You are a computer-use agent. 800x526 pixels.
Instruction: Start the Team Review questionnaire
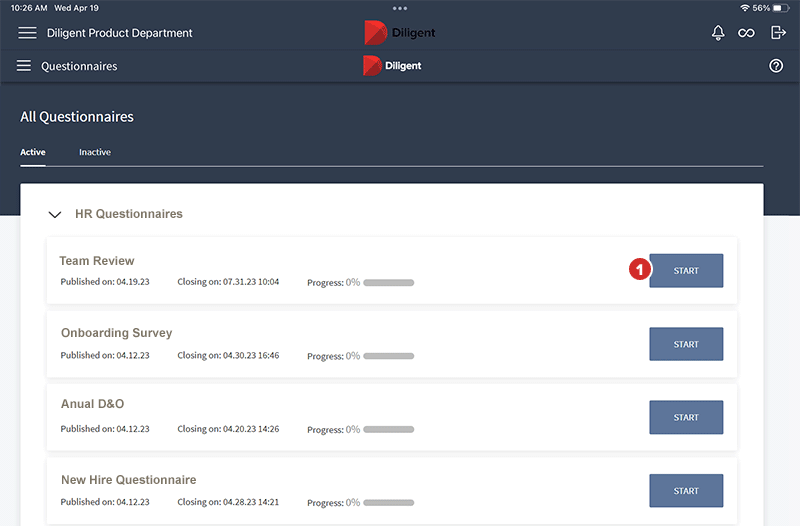686,271
